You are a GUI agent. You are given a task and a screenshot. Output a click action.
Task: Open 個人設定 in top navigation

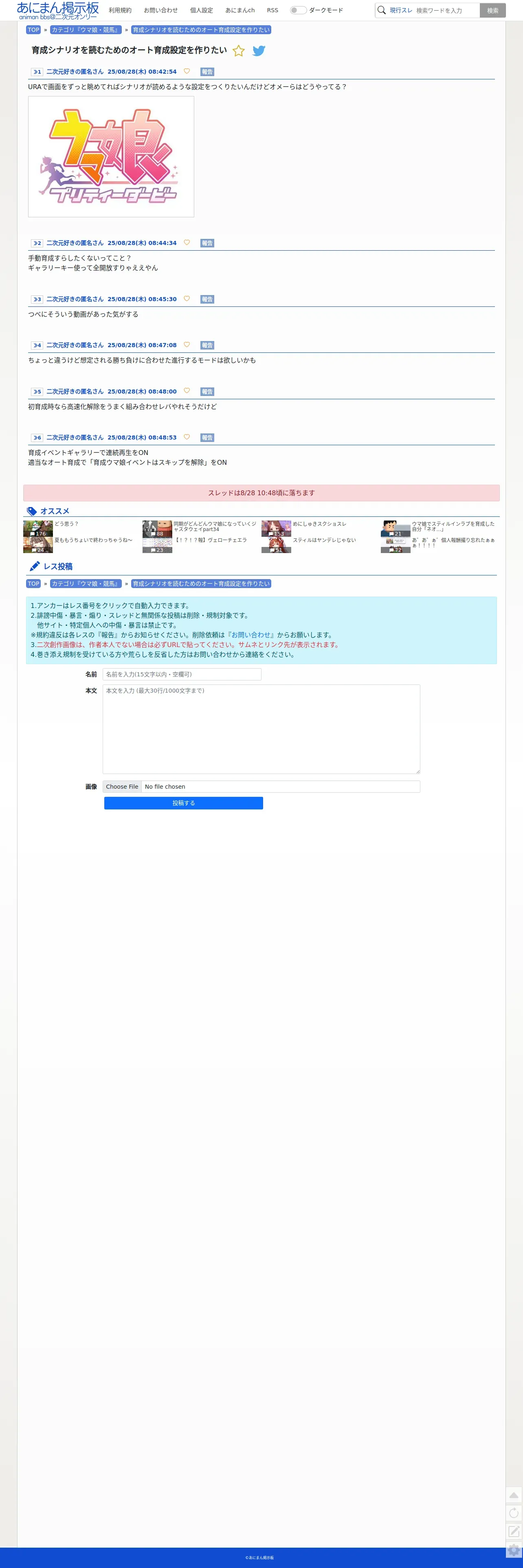(x=202, y=10)
